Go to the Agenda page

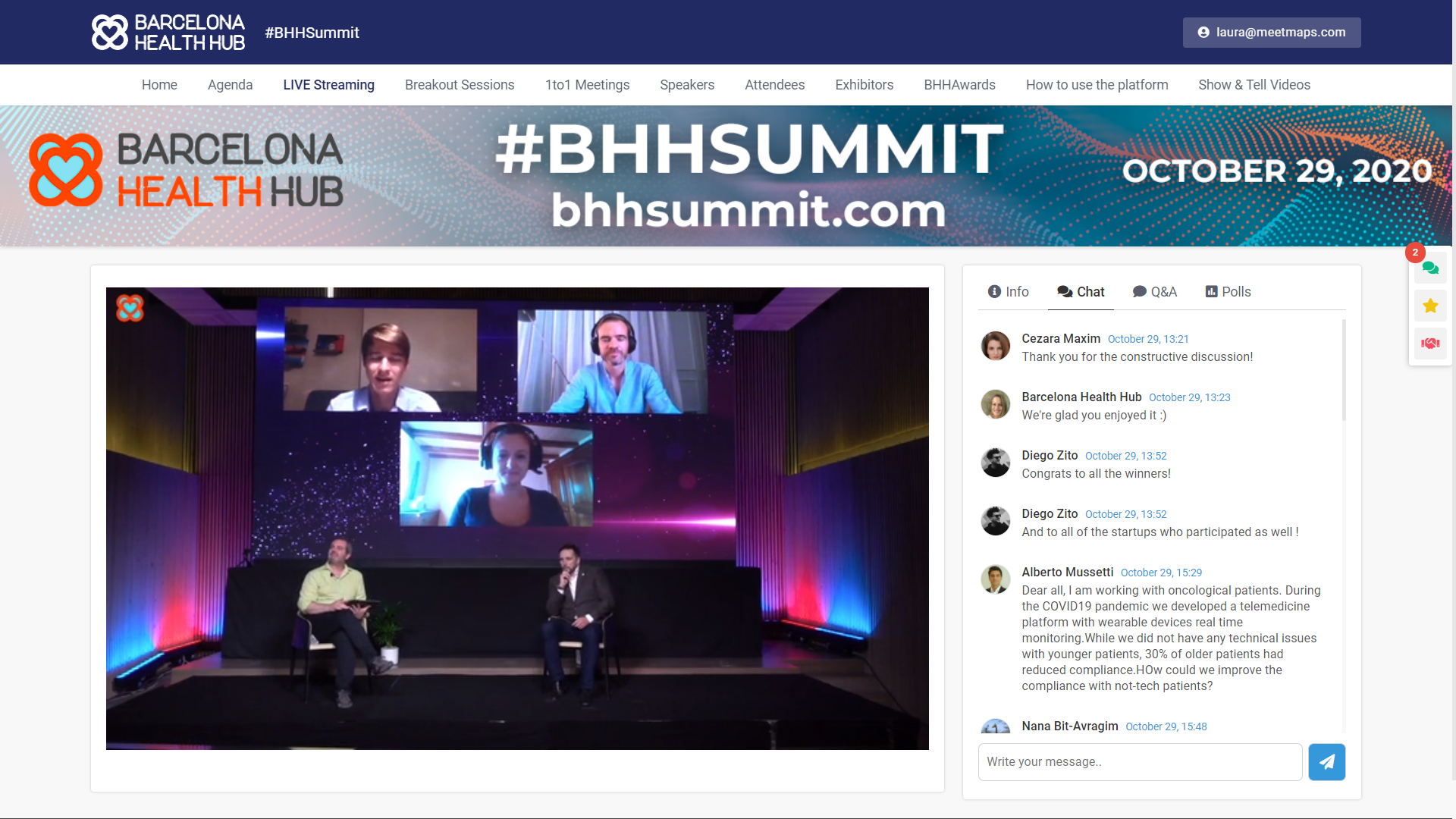coord(230,85)
